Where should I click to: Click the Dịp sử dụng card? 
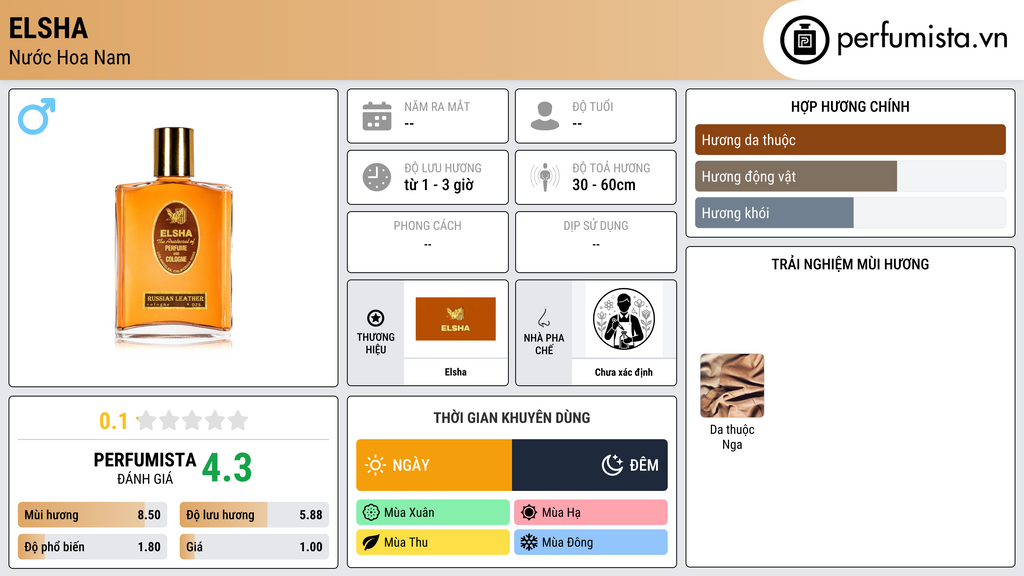click(x=596, y=242)
